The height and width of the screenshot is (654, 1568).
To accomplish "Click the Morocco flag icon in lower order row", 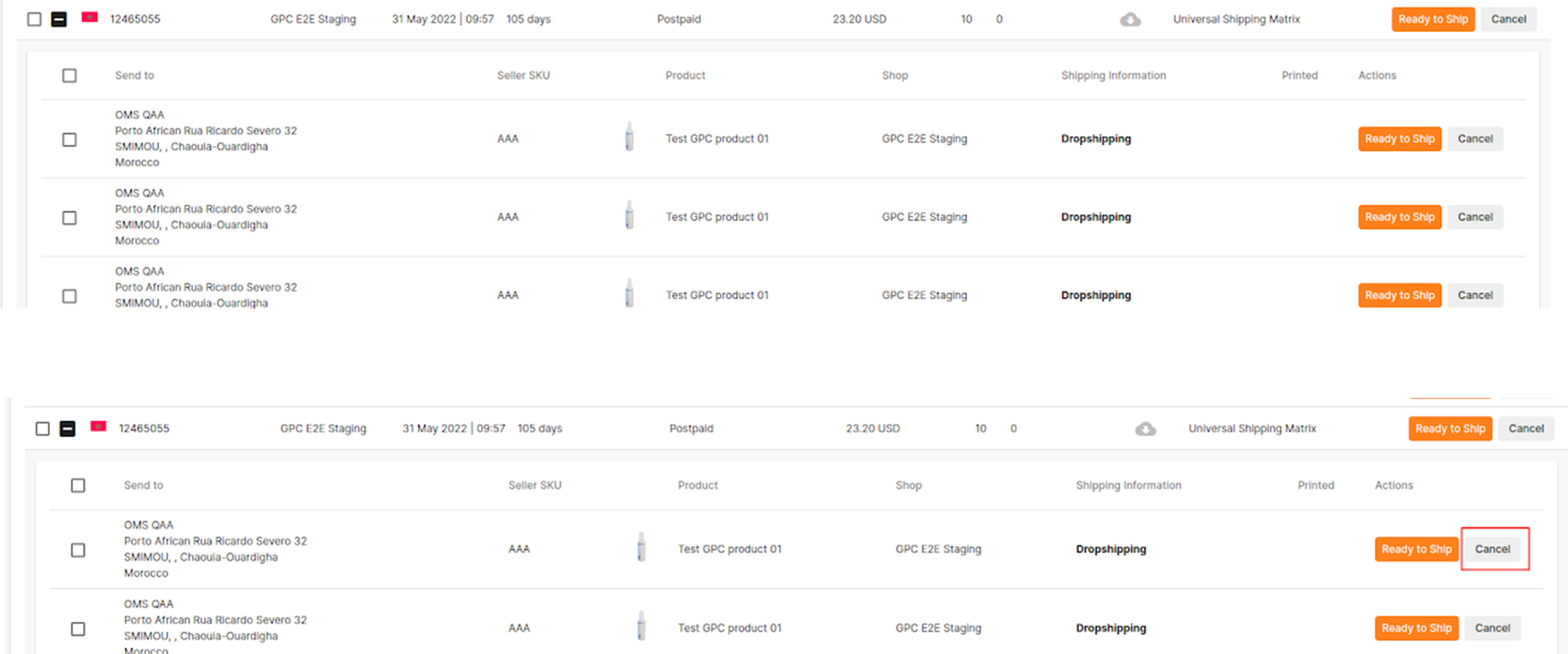I will [x=98, y=427].
